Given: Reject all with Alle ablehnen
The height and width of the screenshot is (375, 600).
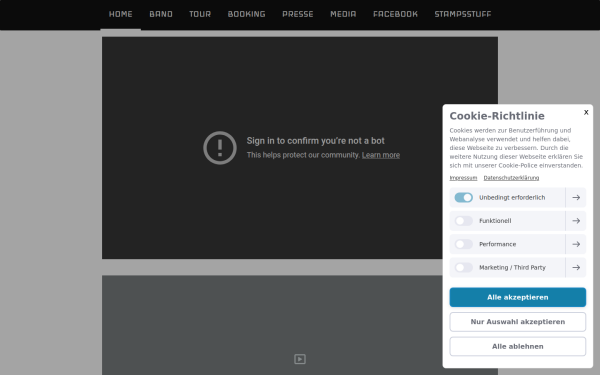Looking at the screenshot, I should 517,346.
